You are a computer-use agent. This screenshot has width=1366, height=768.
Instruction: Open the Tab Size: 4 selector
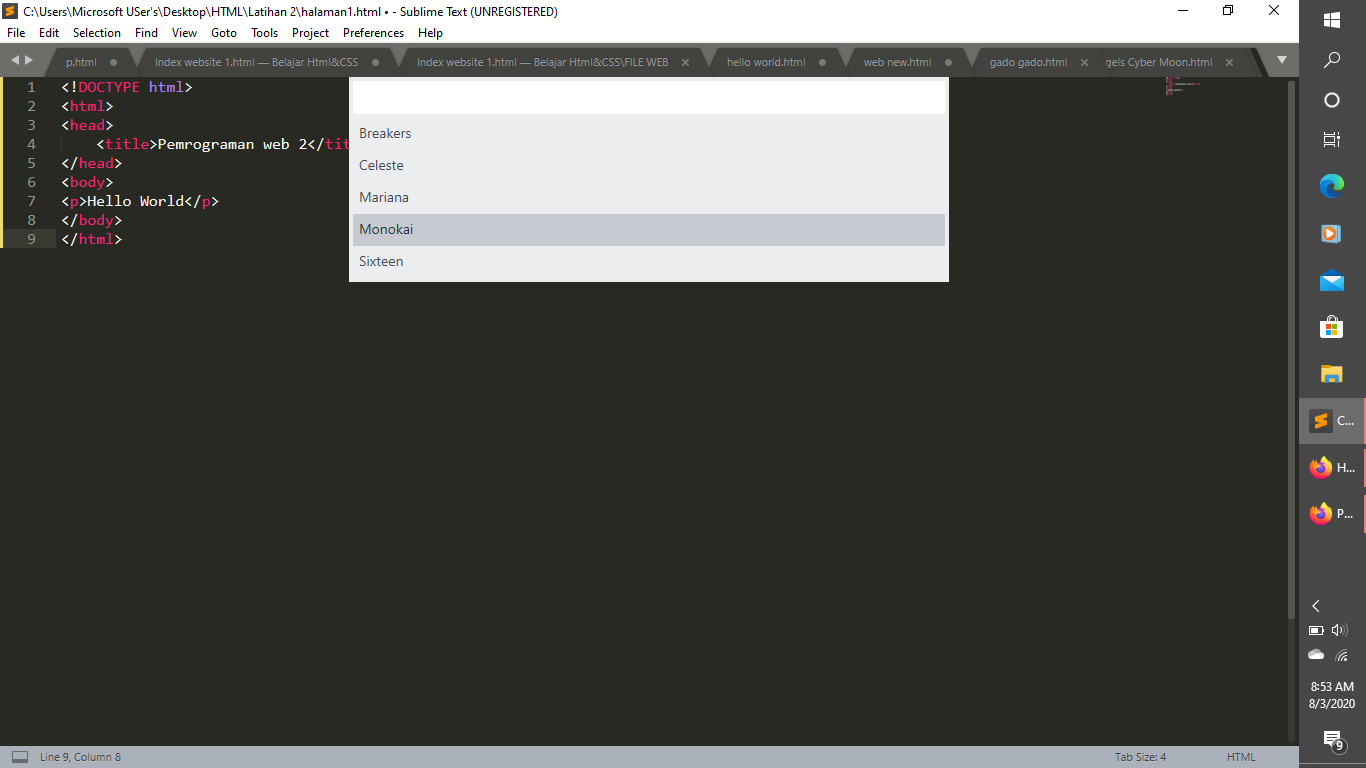tap(1140, 757)
